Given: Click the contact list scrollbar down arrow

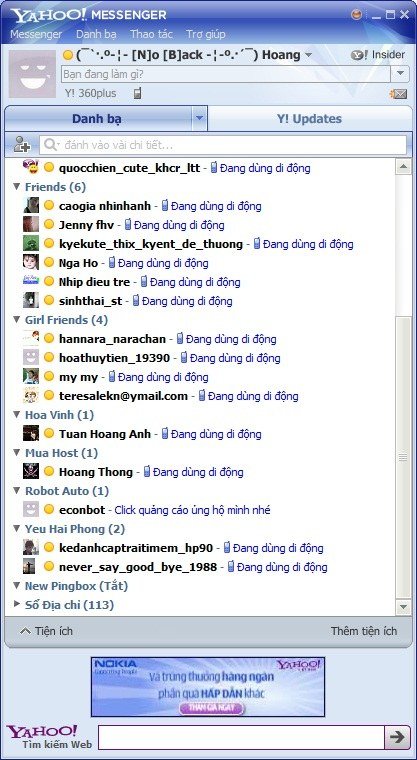Looking at the screenshot, I should (403, 606).
